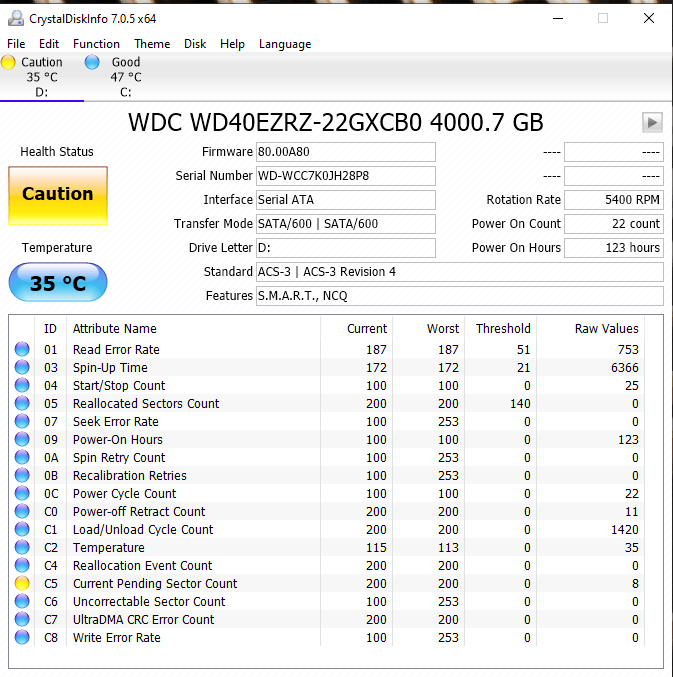This screenshot has width=673, height=677.
Task: Click the ID column header
Action: pos(51,329)
